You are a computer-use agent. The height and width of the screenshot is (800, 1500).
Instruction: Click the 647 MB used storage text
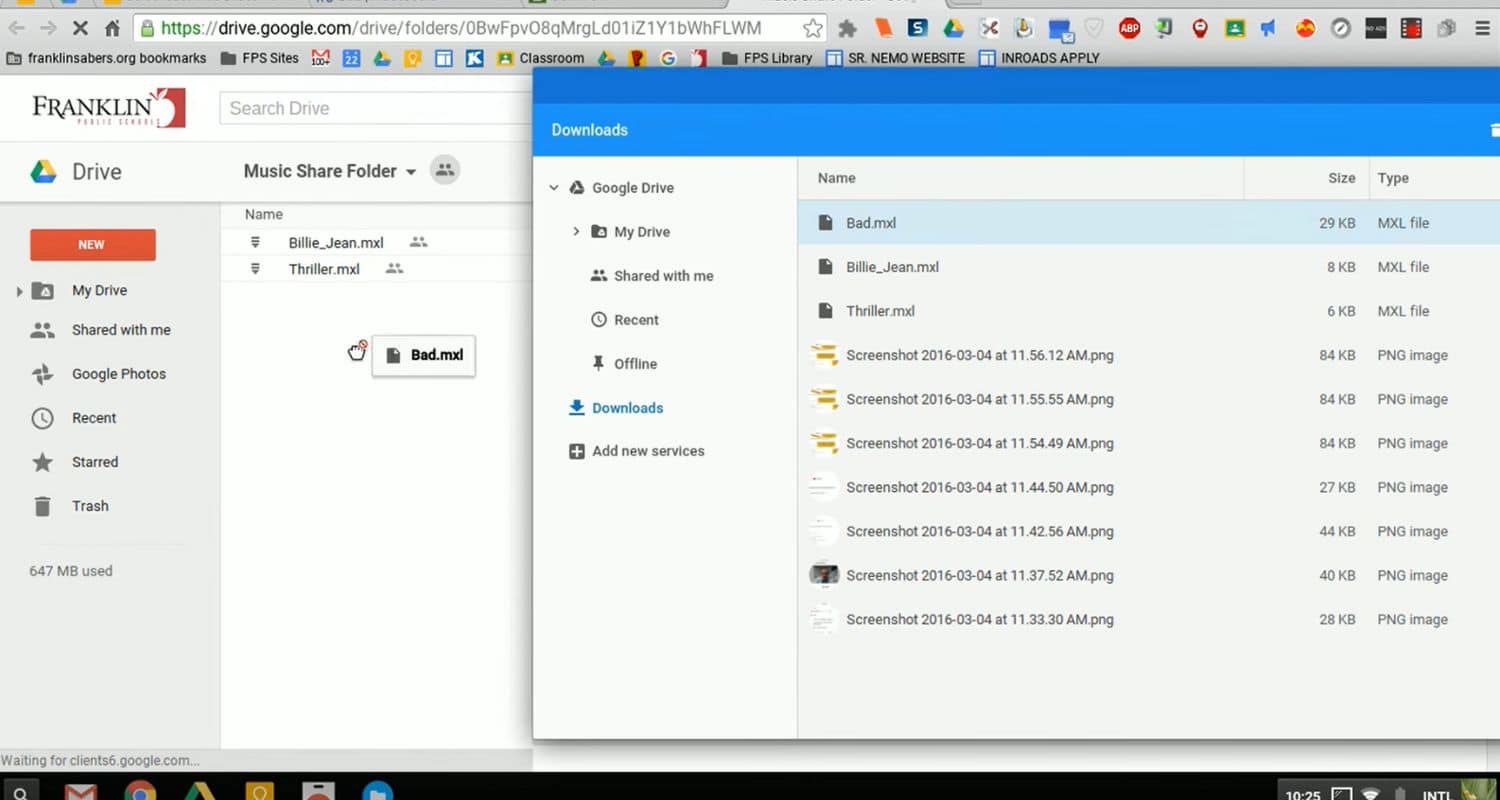[71, 571]
